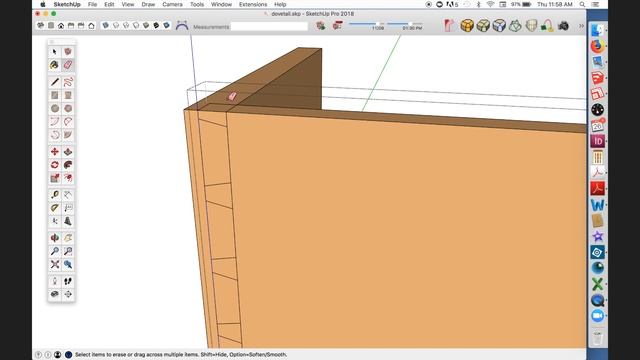
Task: Select the Rectangle tool
Action: click(x=55, y=95)
